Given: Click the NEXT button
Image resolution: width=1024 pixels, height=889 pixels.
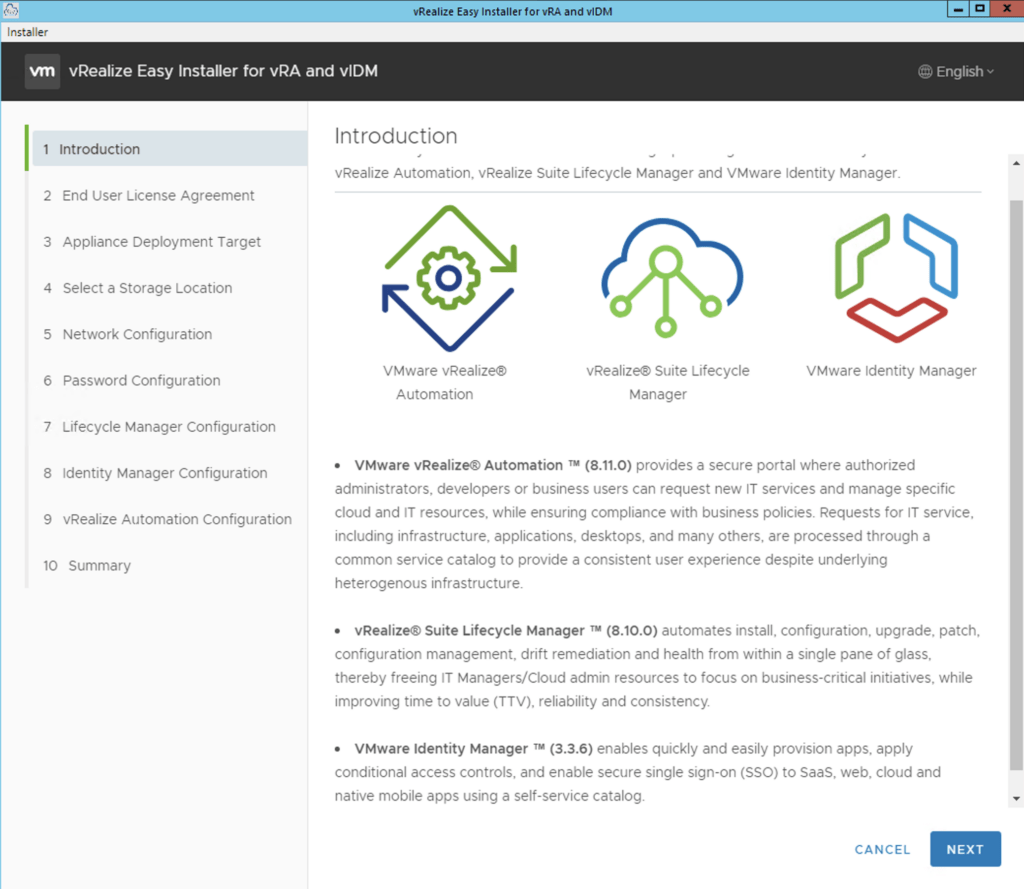Looking at the screenshot, I should (x=965, y=849).
